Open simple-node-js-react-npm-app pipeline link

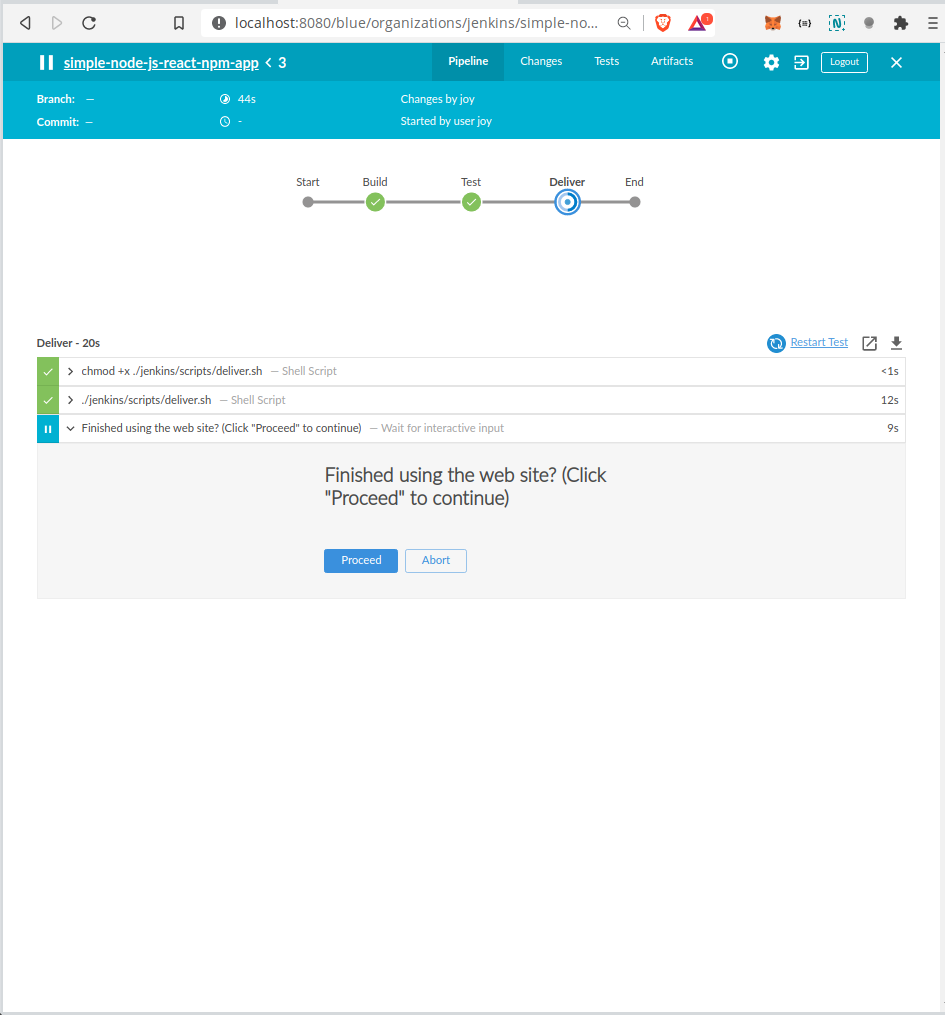[x=161, y=63]
